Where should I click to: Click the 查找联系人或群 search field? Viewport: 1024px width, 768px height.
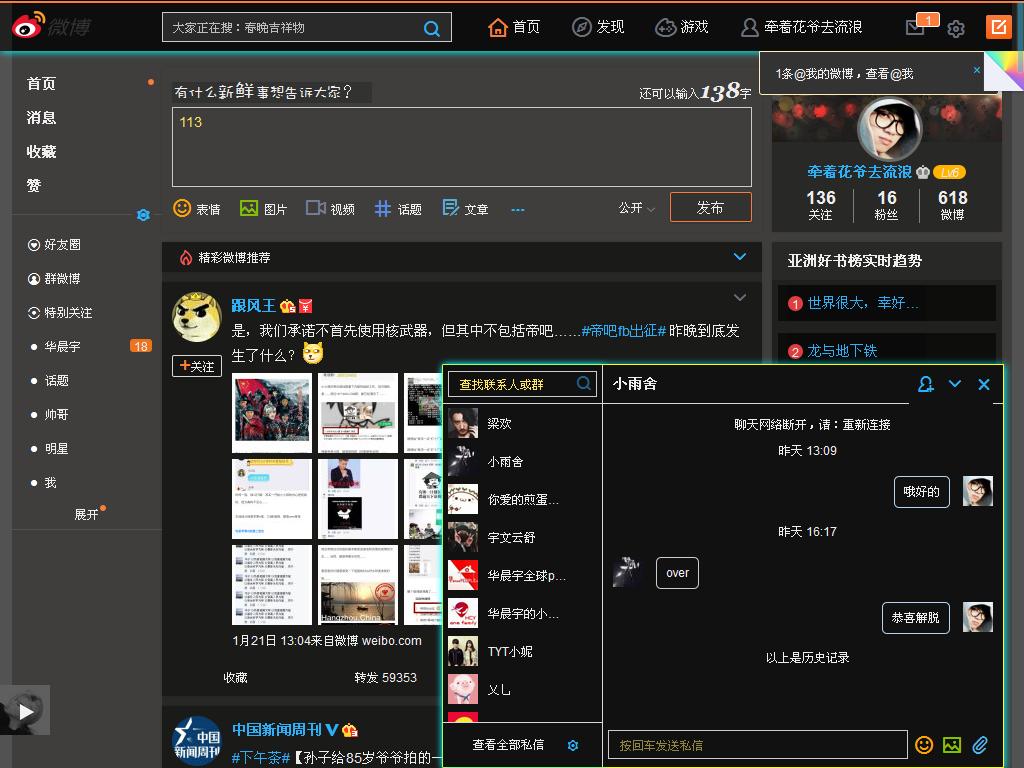click(522, 384)
